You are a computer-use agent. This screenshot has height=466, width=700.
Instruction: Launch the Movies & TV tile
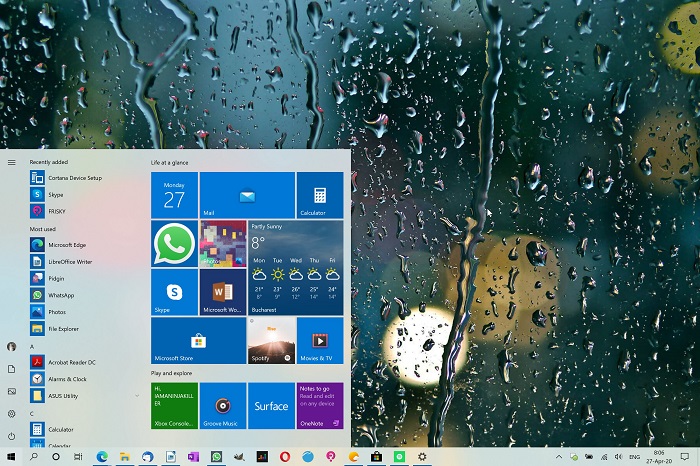pyautogui.click(x=320, y=341)
